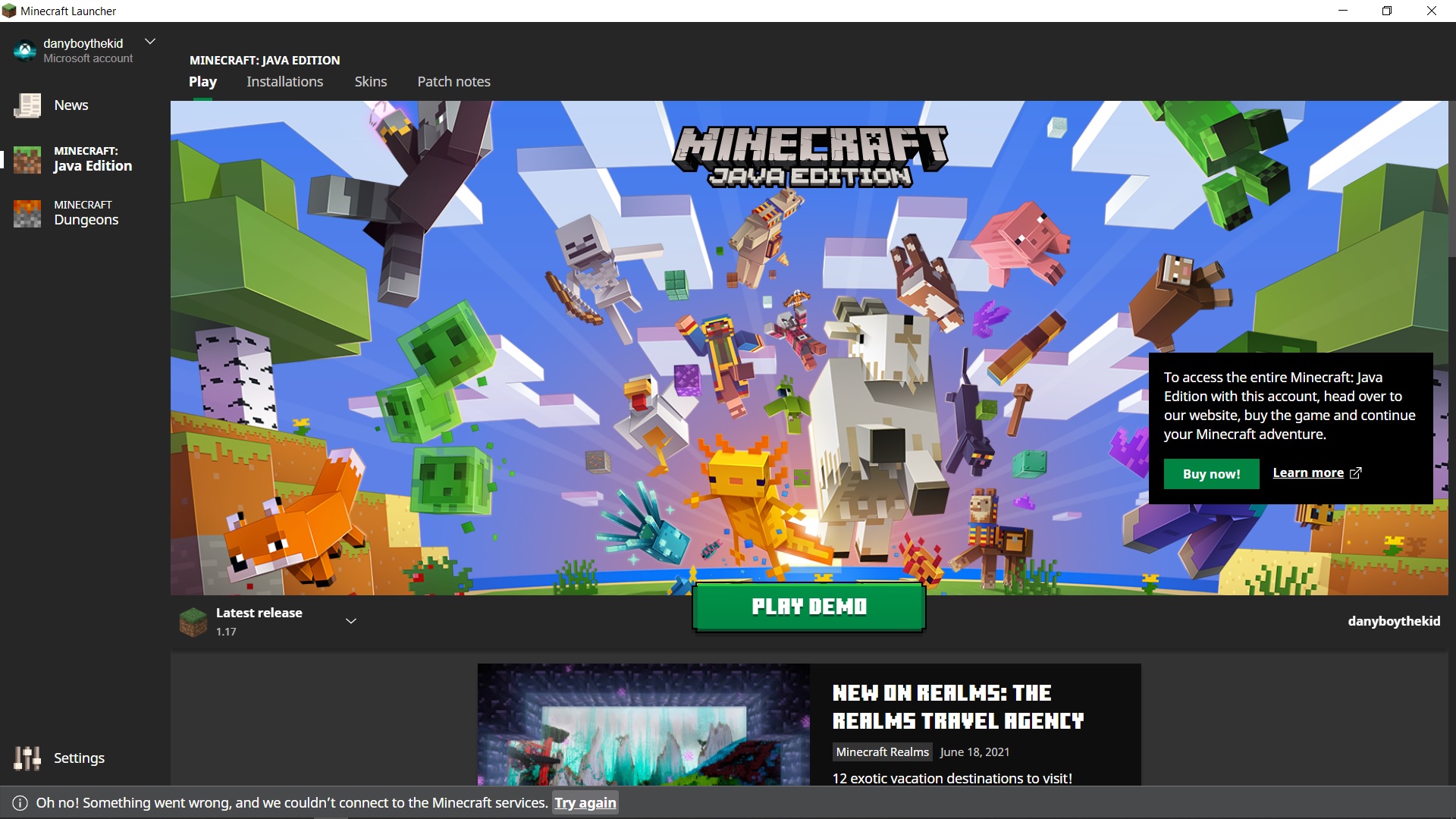Expand the account dropdown chevron
The image size is (1456, 819).
point(150,42)
